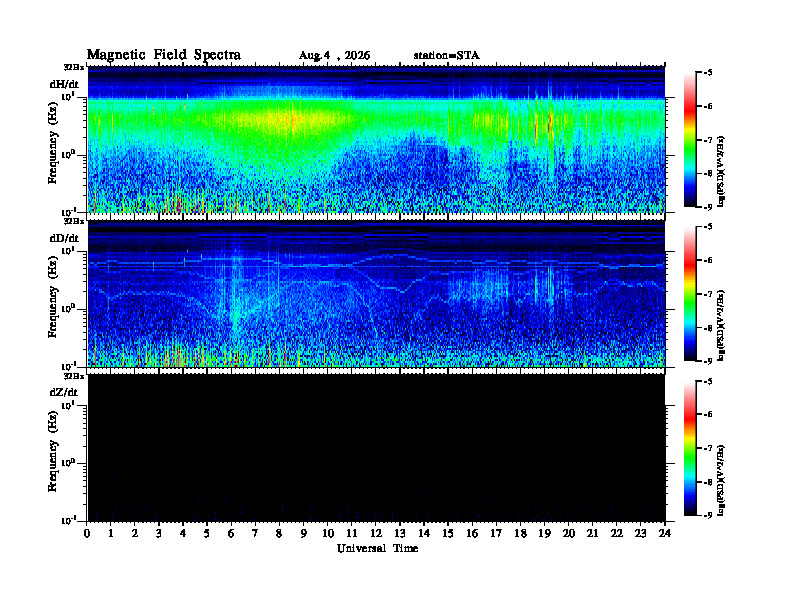792x612 pixels.
Task: Click the '-7' value on the dH/dt color bar
Action: point(708,140)
